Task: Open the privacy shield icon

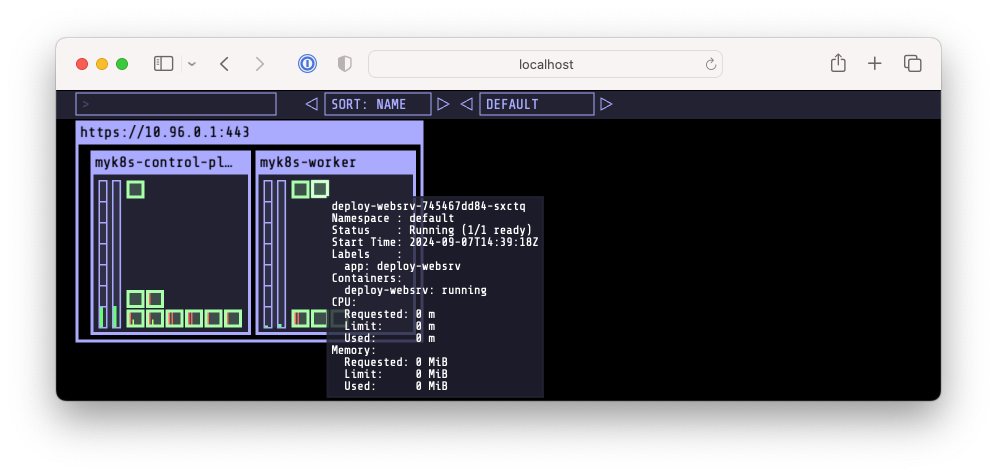Action: [x=345, y=64]
